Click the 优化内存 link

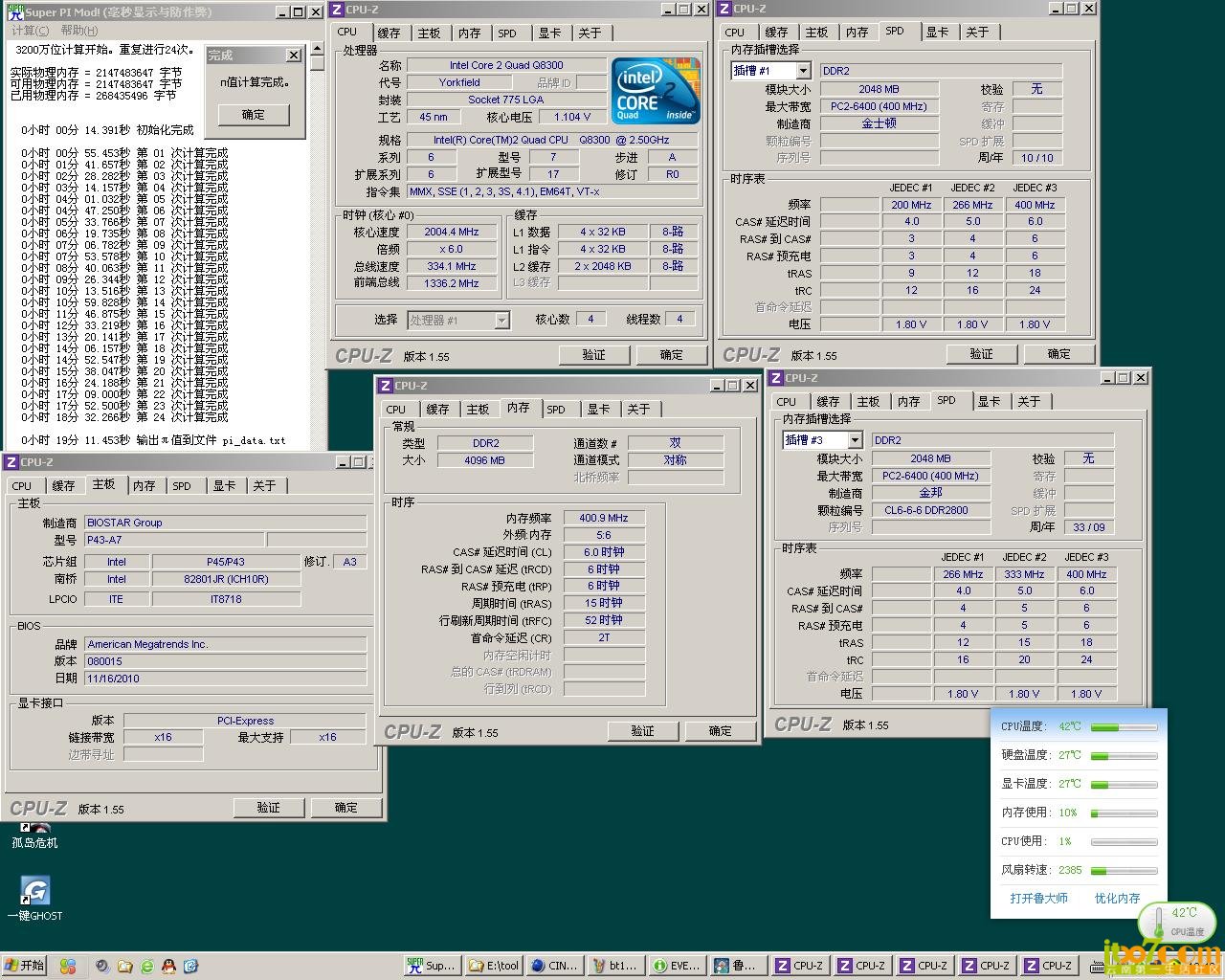[x=1118, y=899]
